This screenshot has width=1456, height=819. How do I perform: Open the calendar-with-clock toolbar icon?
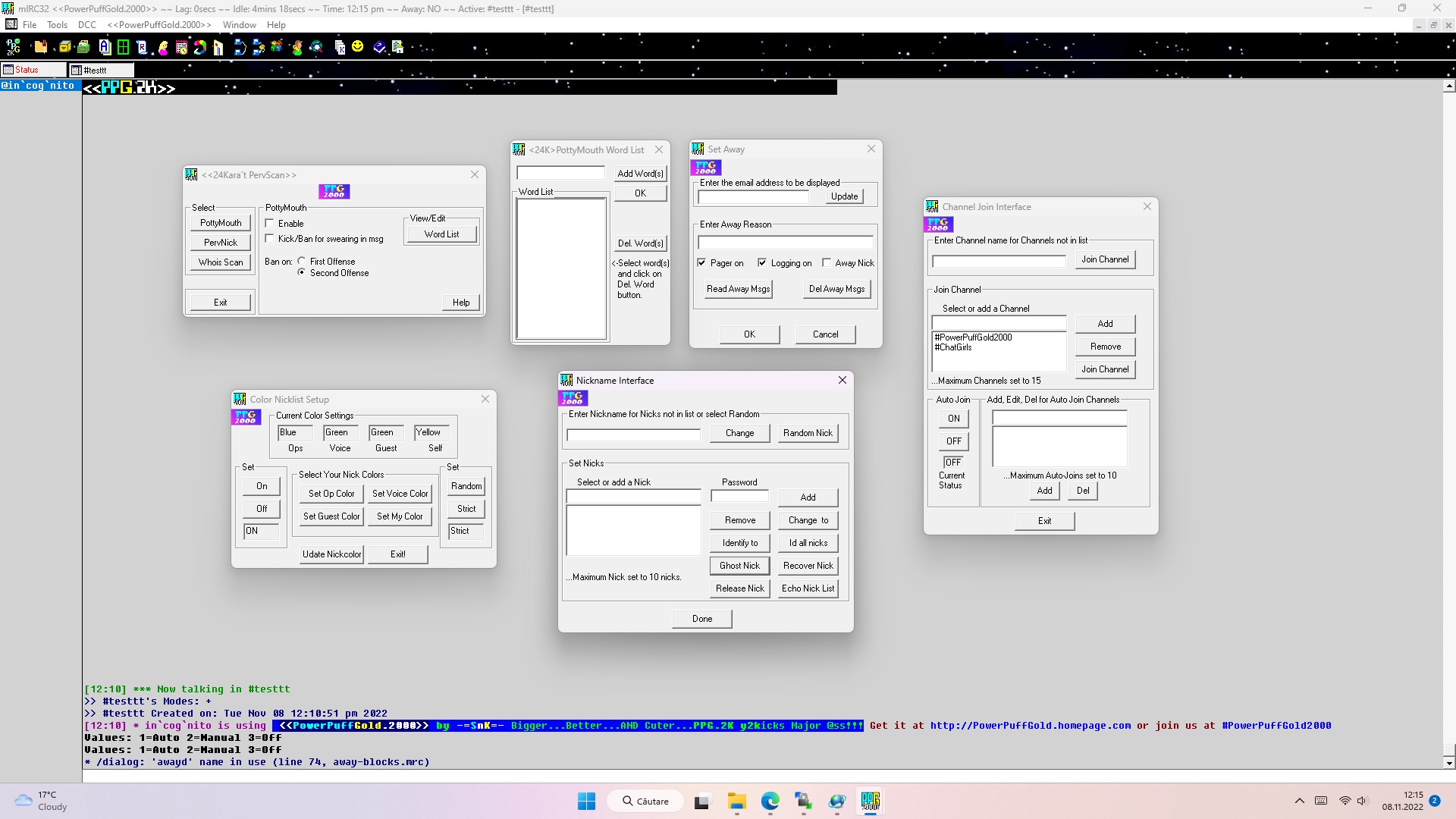click(x=182, y=47)
